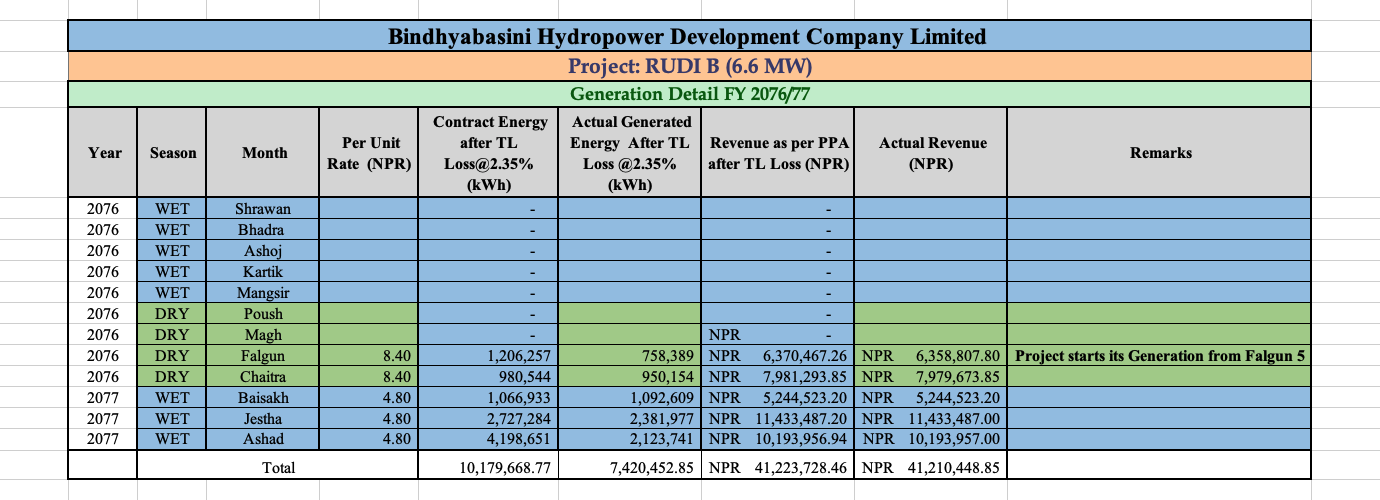Select total actual revenue 41,210,448.85

pyautogui.click(x=931, y=467)
